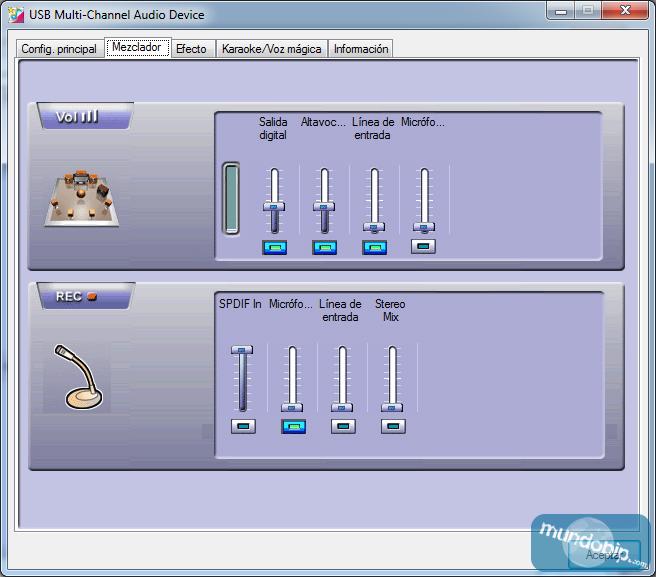Screen dimensions: 656x577
Task: Click the green master volume level meter
Action: [x=231, y=198]
